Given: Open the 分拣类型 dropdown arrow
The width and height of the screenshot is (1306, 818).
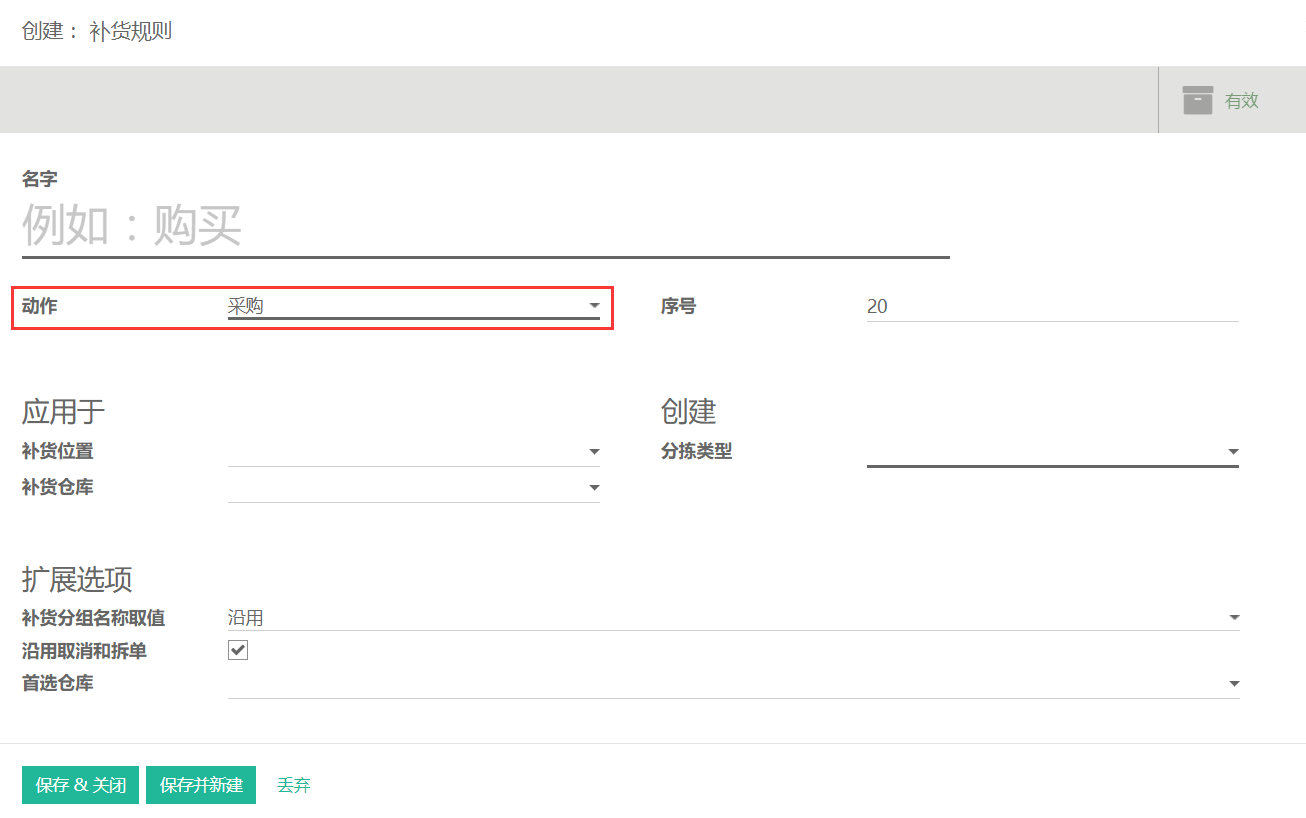Looking at the screenshot, I should point(1233,452).
